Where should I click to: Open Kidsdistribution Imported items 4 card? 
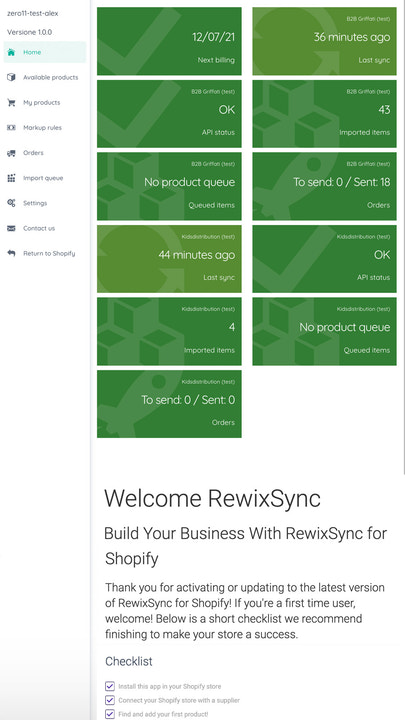[169, 332]
